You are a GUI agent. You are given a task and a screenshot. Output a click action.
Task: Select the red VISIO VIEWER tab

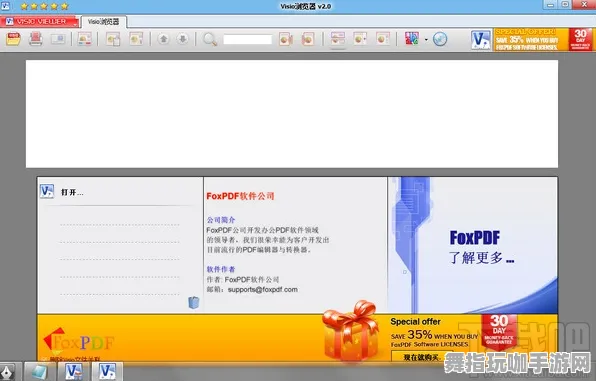click(40, 22)
